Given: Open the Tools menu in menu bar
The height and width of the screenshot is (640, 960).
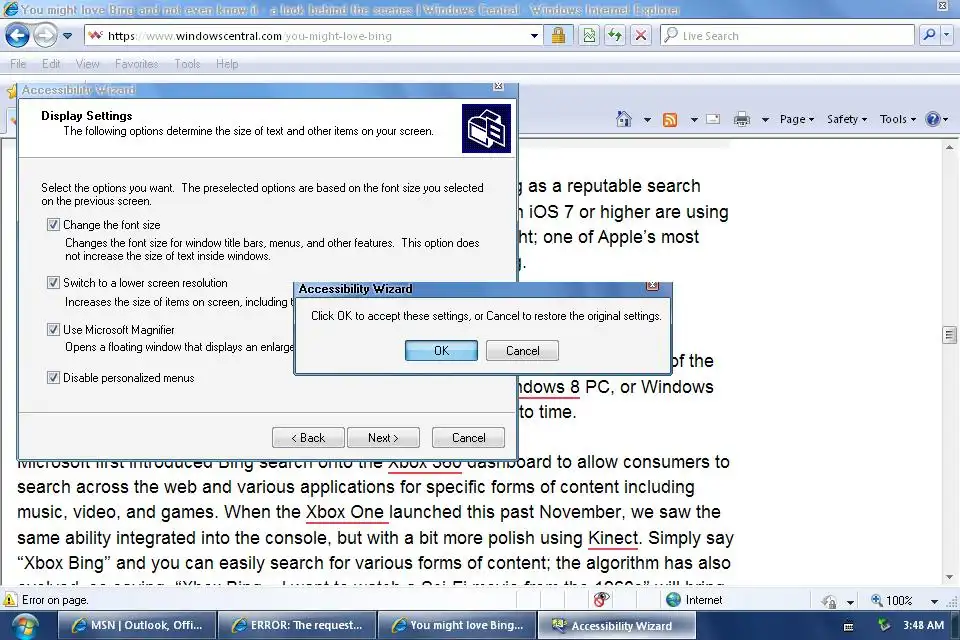Looking at the screenshot, I should click(x=187, y=64).
